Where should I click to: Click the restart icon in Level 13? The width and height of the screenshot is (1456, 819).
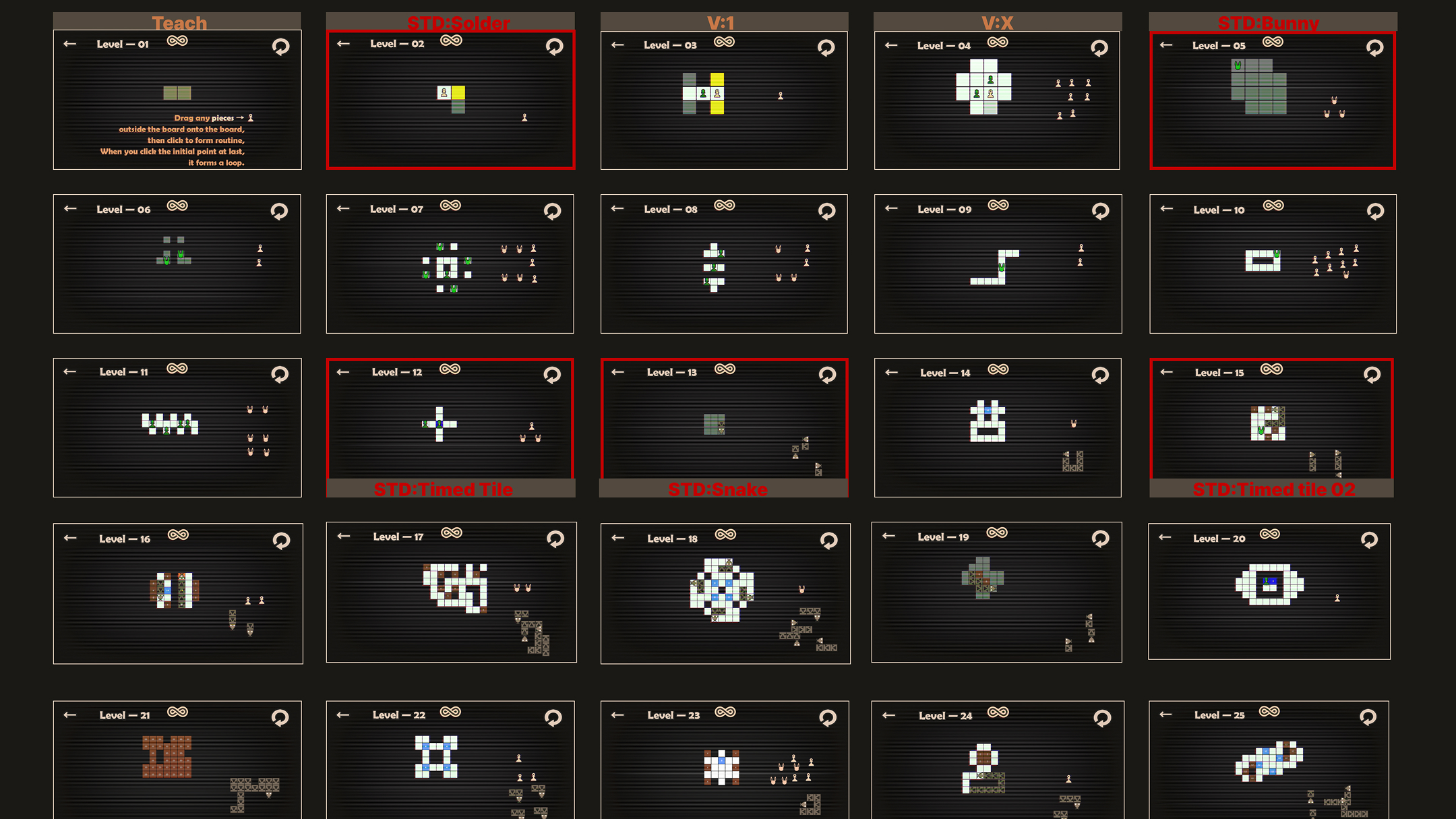click(827, 375)
